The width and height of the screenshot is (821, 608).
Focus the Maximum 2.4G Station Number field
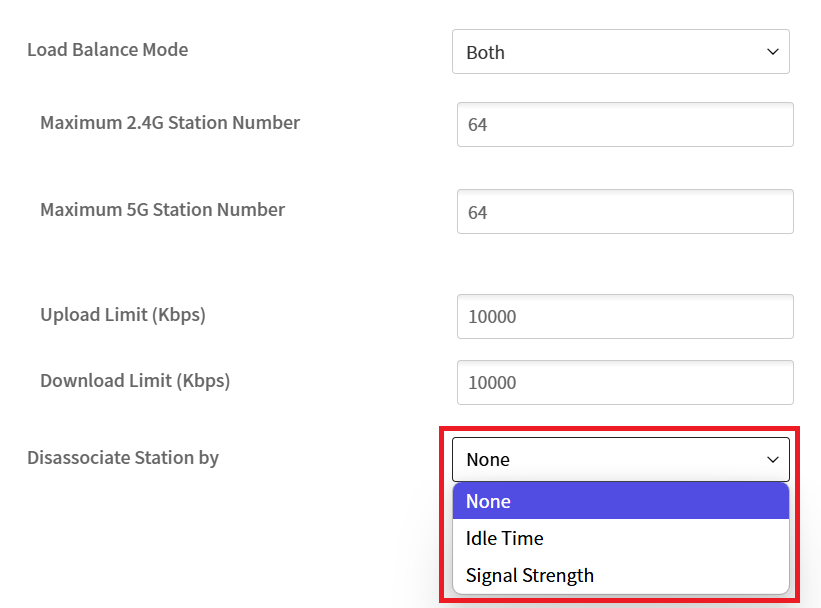[x=625, y=125]
